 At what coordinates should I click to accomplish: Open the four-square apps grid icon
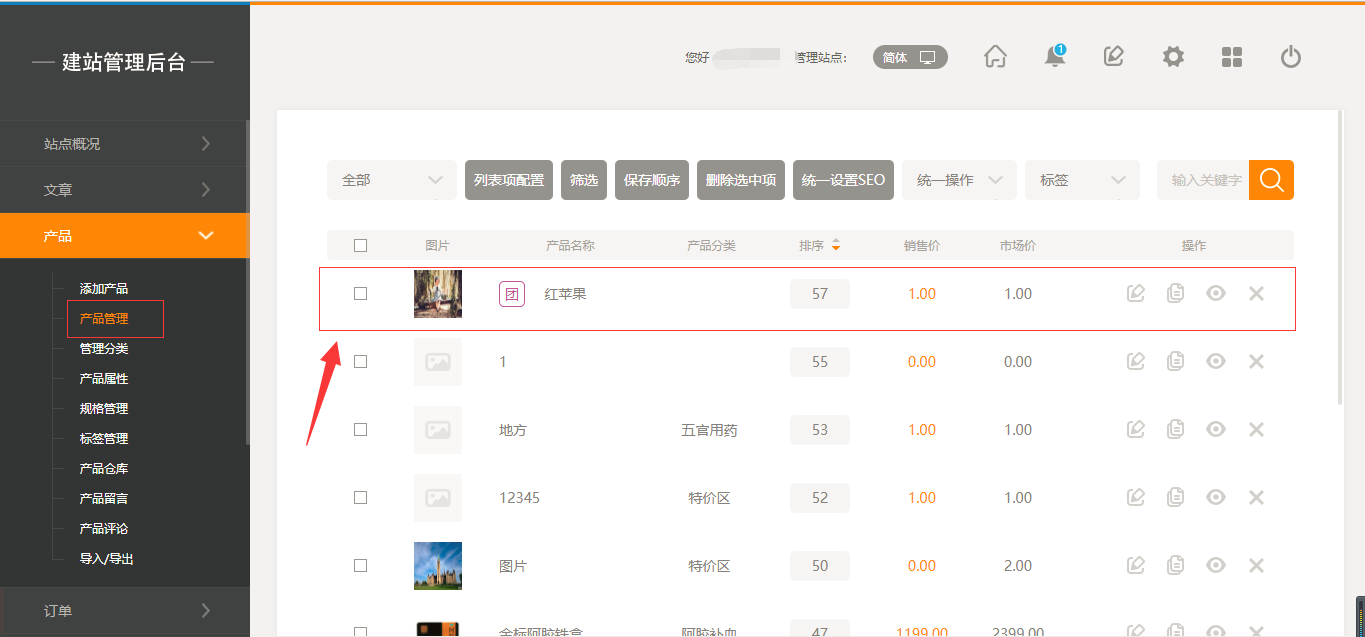click(1232, 57)
